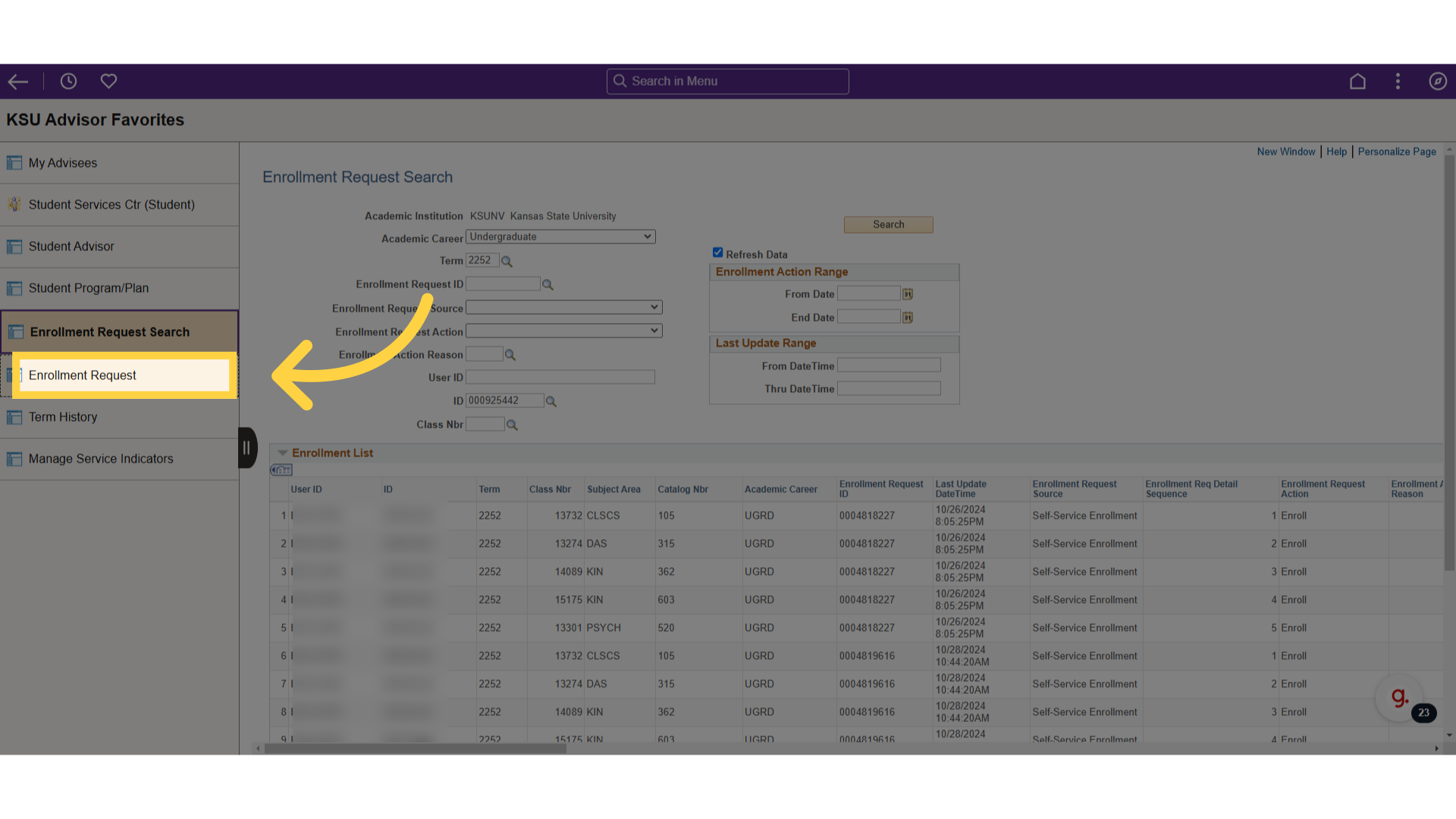Image resolution: width=1456 pixels, height=819 pixels.
Task: Click the ID lookup magnifier icon
Action: pyautogui.click(x=551, y=401)
